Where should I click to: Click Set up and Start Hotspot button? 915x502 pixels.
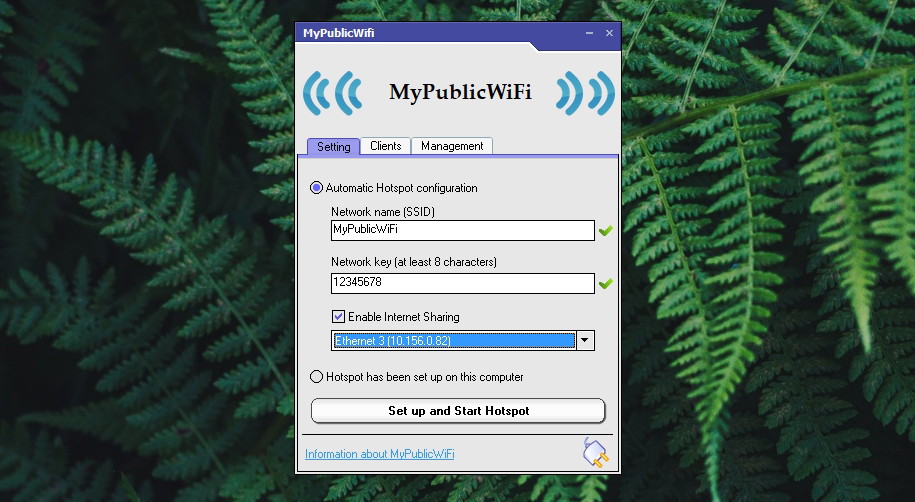[x=458, y=411]
